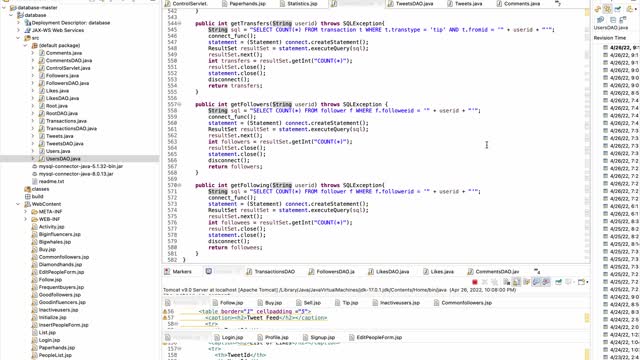This screenshot has width=640, height=360.
Task: Clear the console output
Action: (507, 282)
